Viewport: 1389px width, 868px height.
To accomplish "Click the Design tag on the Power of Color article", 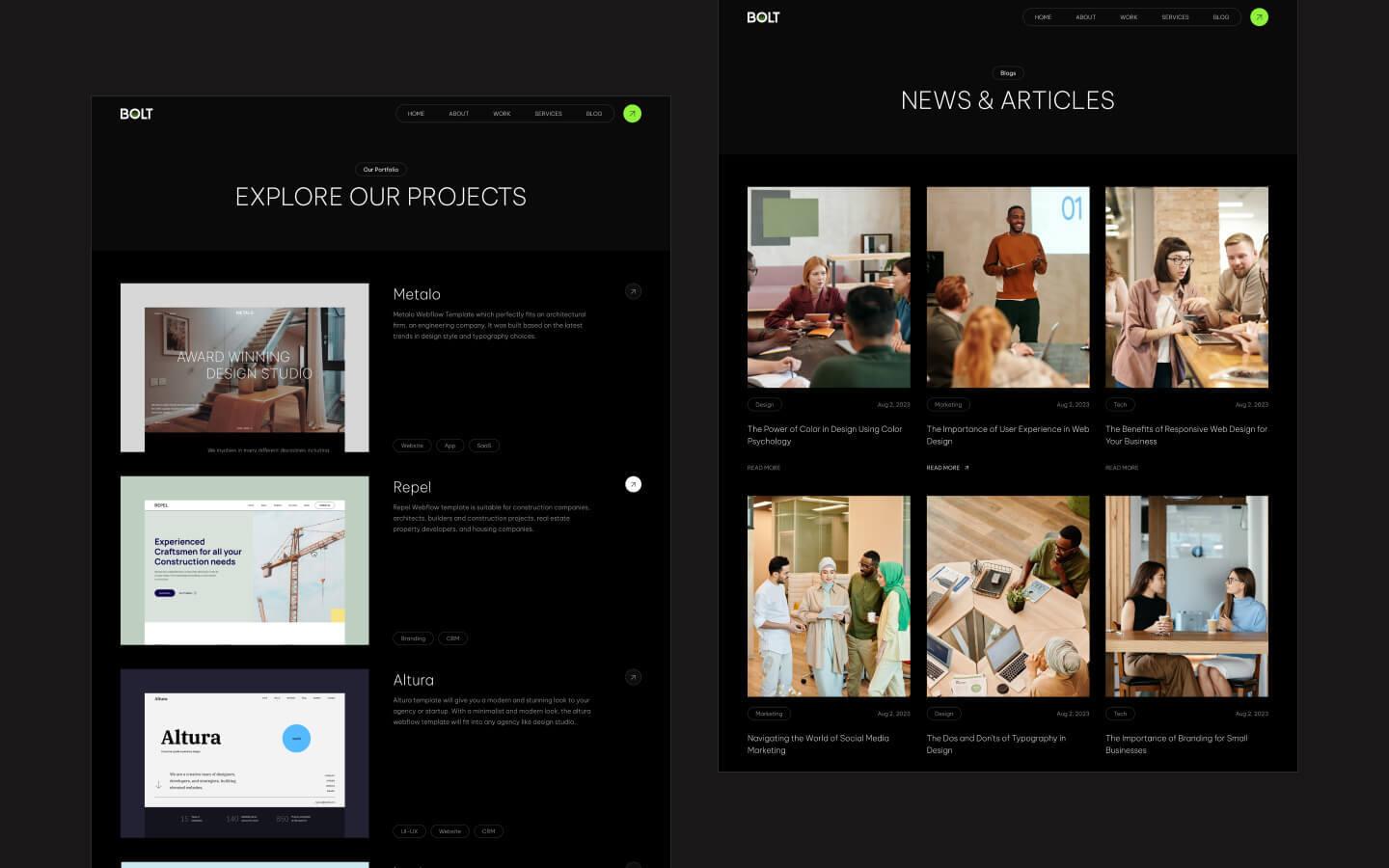I will (764, 404).
